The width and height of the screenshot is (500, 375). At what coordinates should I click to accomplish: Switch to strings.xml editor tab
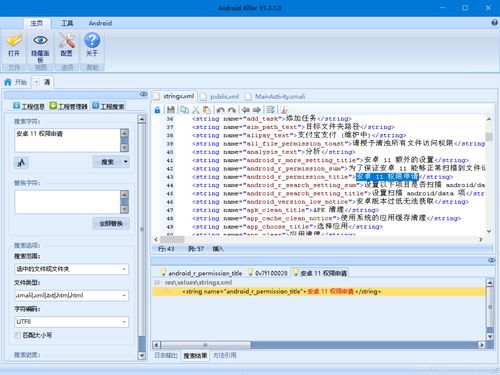(174, 96)
